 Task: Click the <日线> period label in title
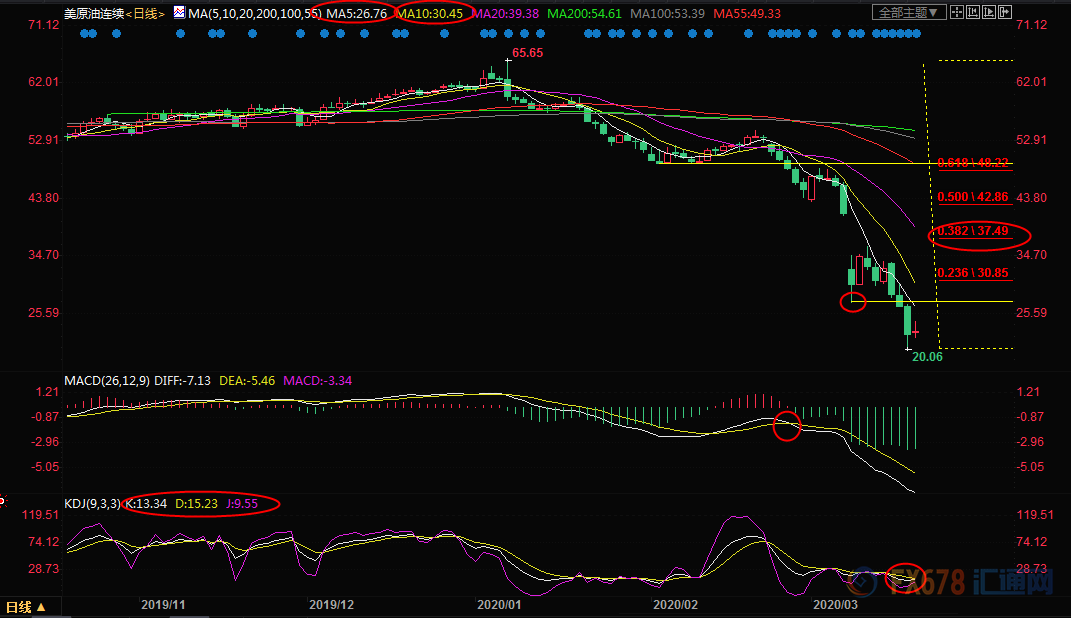pos(145,14)
